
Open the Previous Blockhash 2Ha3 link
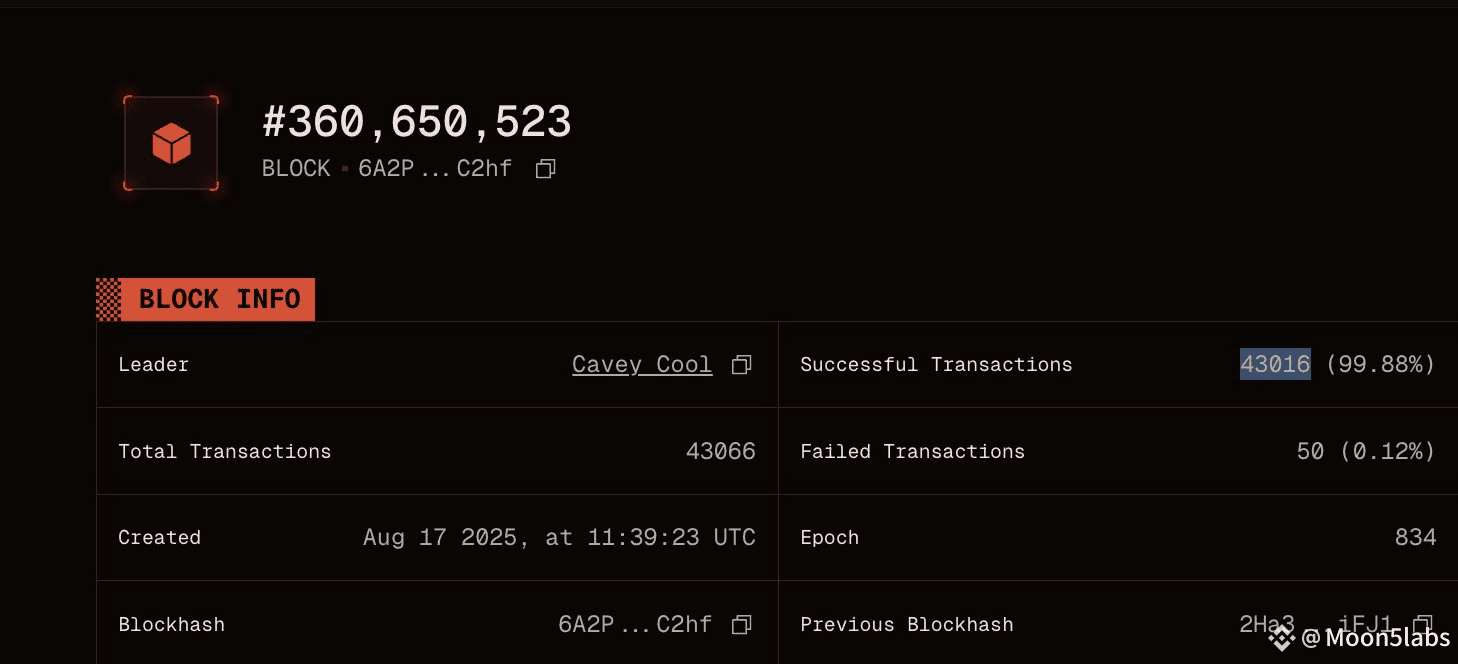1322,625
